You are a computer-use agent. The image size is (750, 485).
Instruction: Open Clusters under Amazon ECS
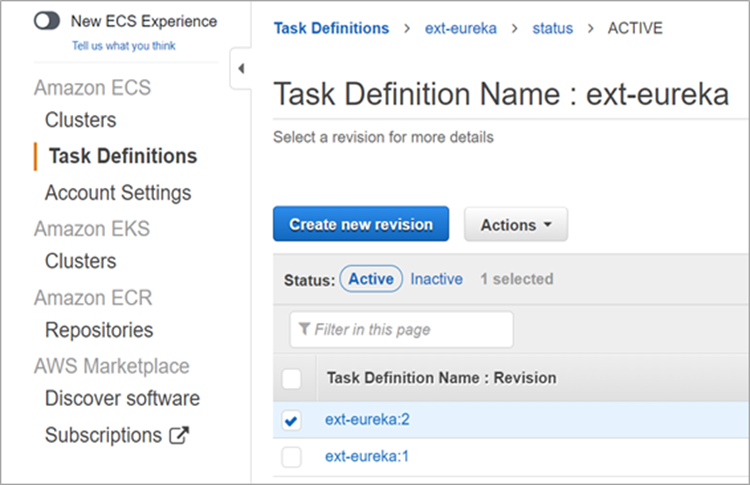(80, 120)
